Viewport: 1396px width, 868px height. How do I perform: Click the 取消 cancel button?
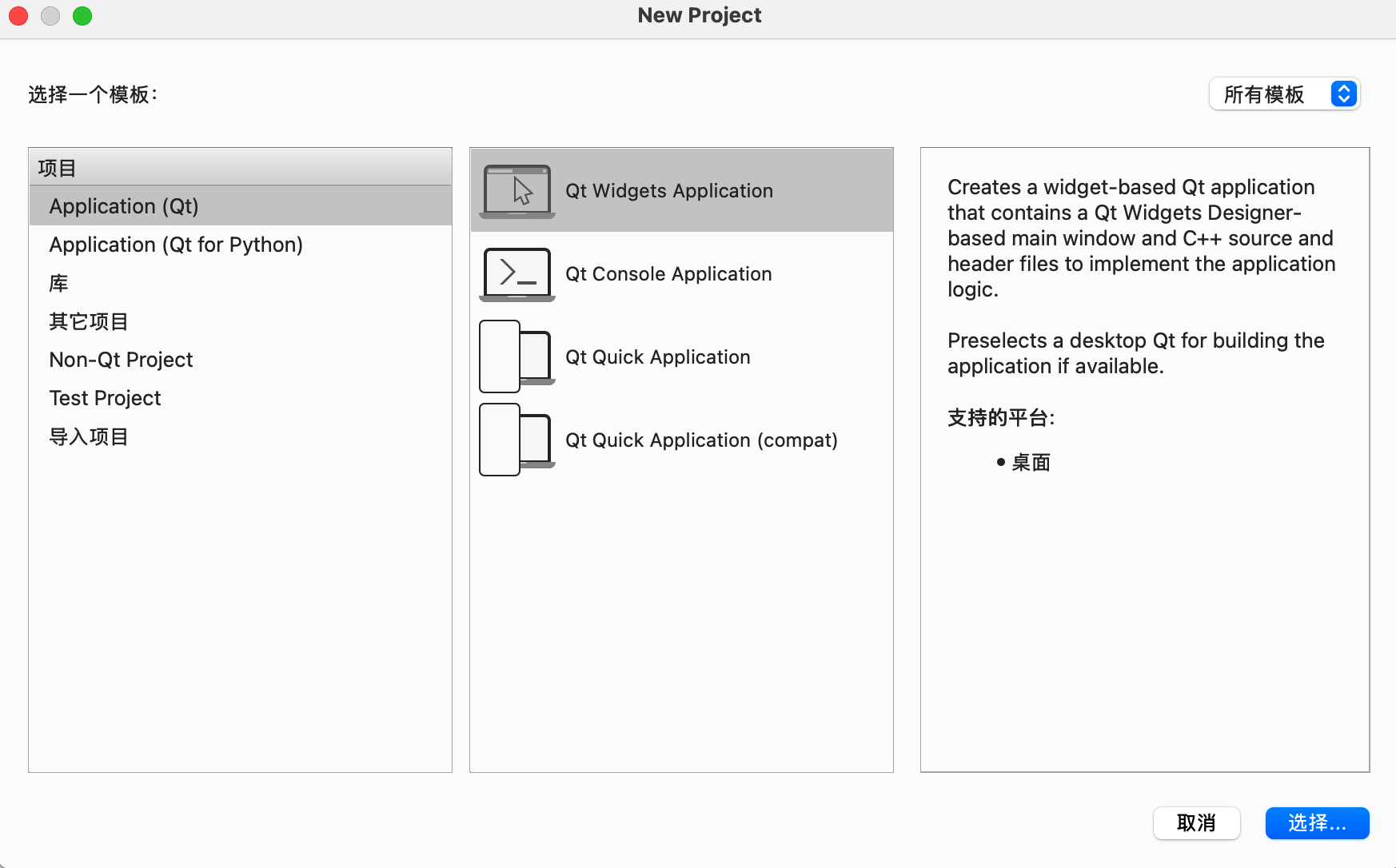click(x=1196, y=822)
